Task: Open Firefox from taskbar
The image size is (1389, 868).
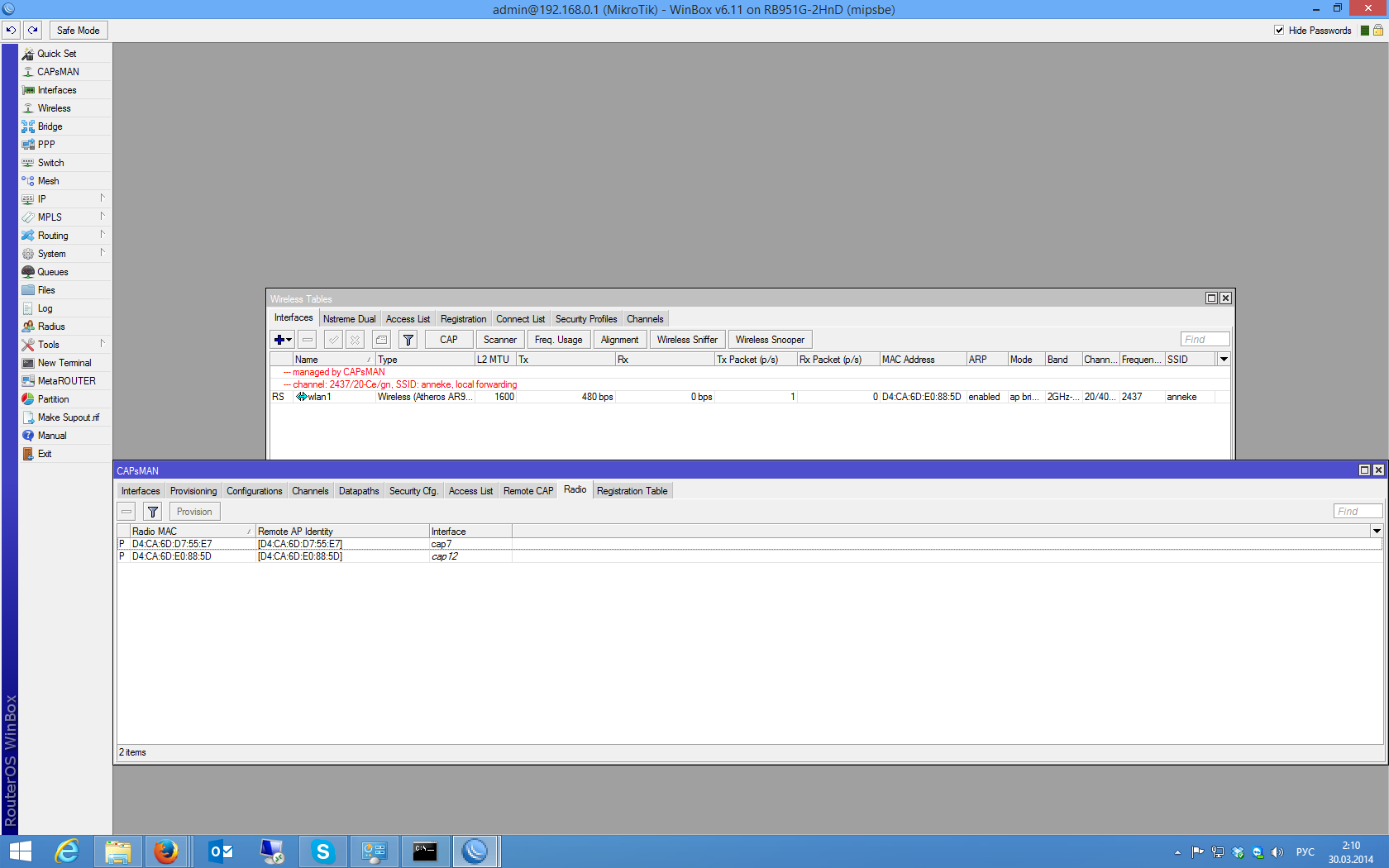Action: (x=166, y=851)
